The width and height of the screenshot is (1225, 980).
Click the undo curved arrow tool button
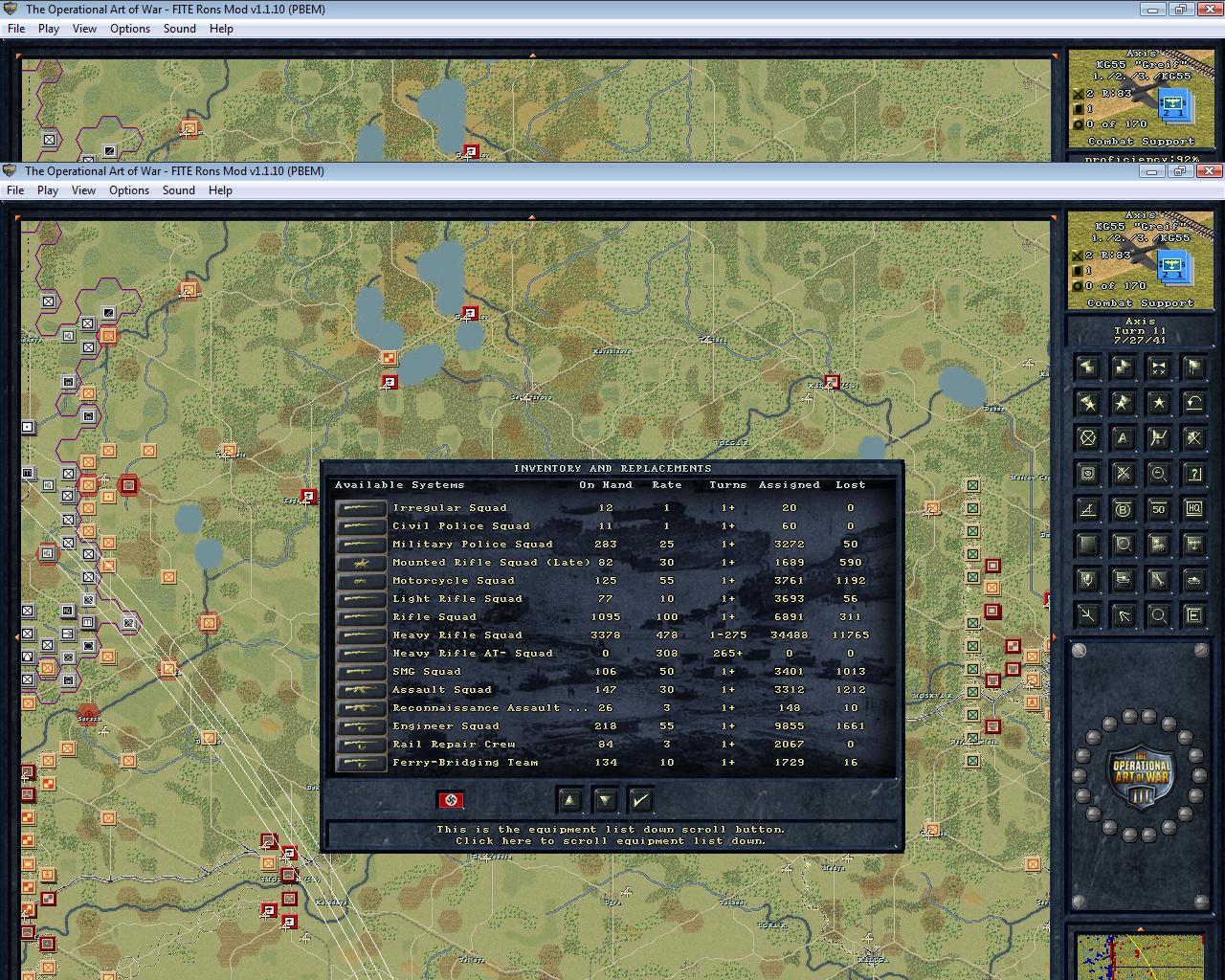pyautogui.click(x=1193, y=403)
